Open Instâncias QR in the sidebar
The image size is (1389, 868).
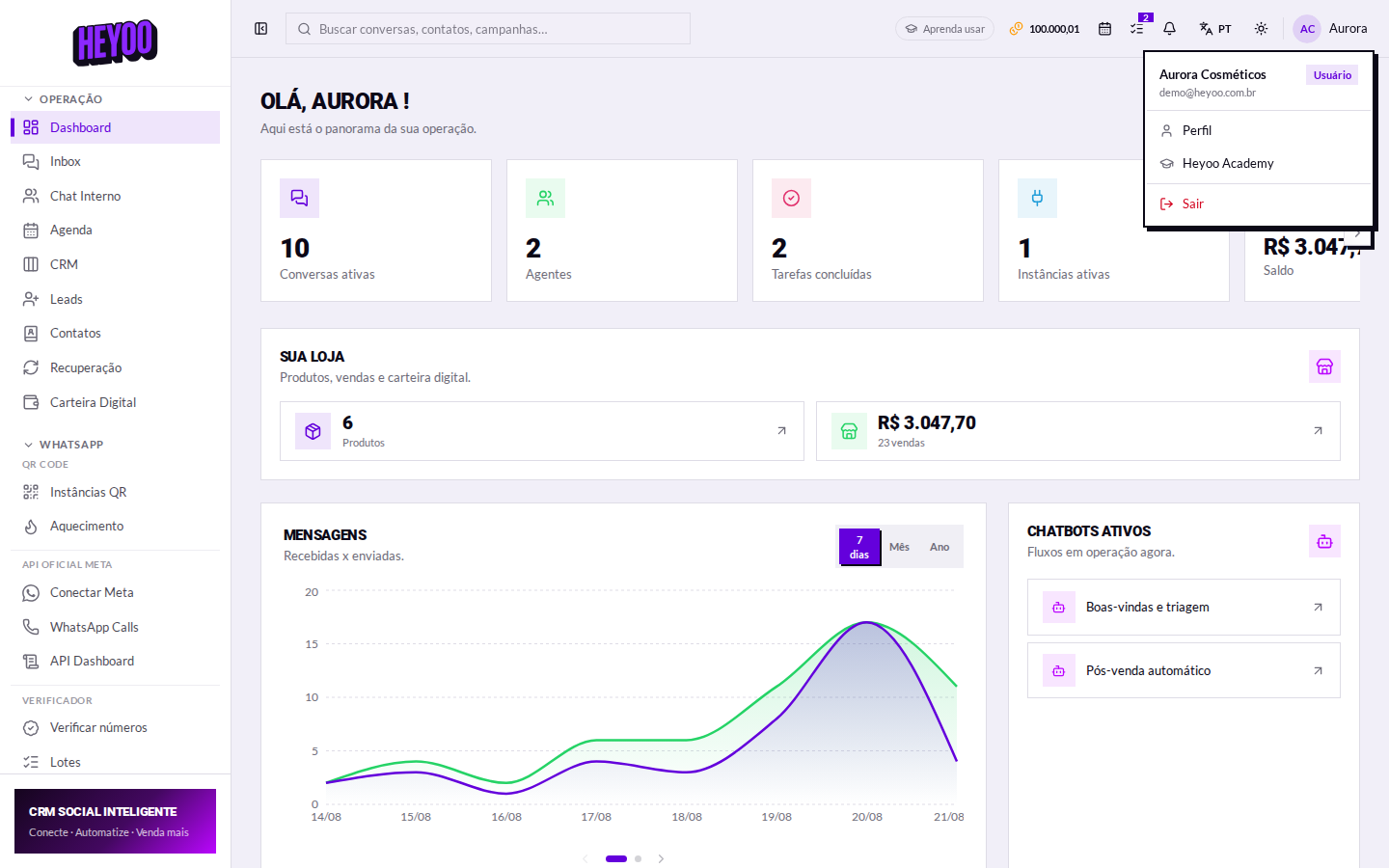(115, 492)
